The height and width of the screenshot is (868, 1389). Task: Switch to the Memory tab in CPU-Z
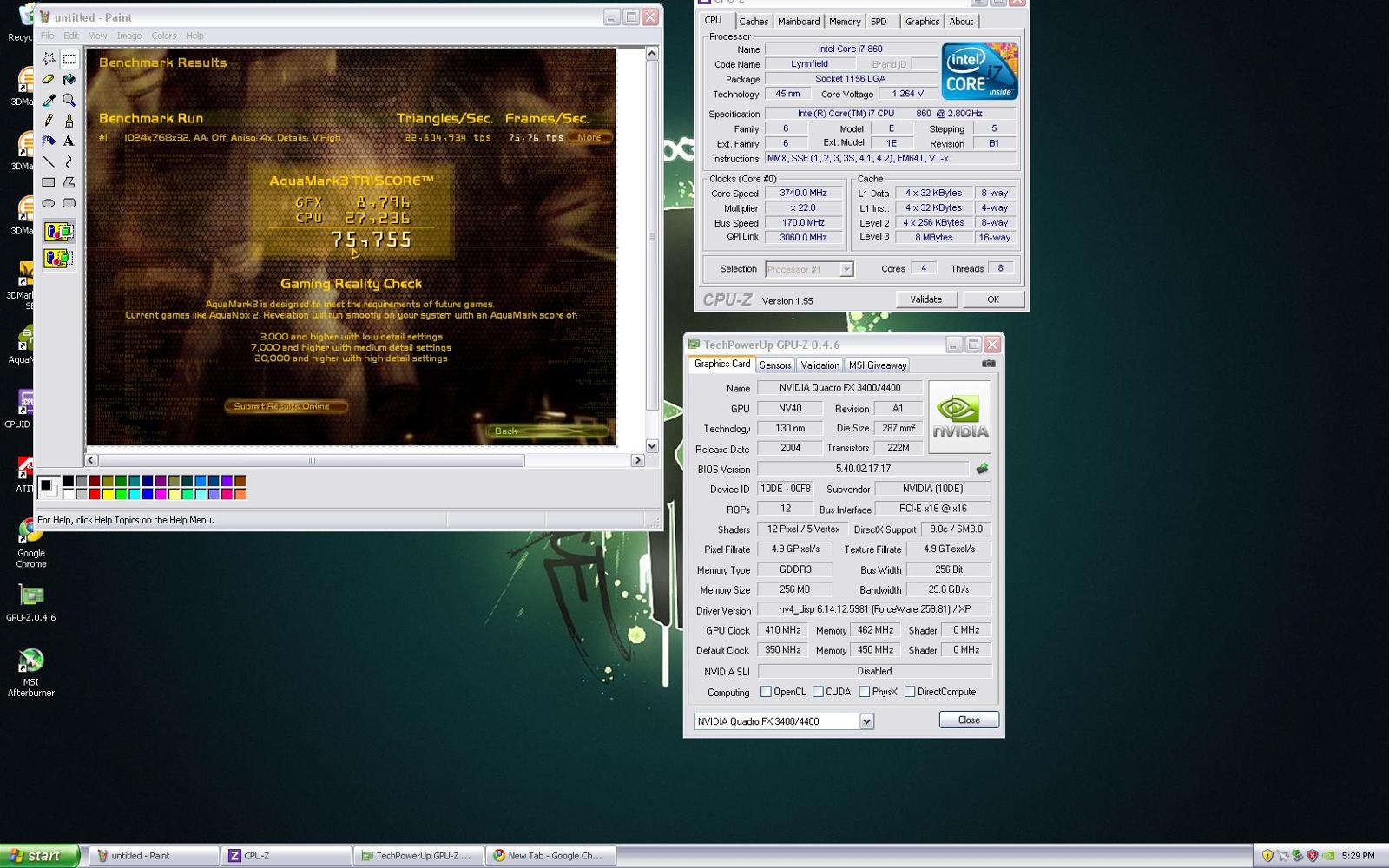[845, 22]
